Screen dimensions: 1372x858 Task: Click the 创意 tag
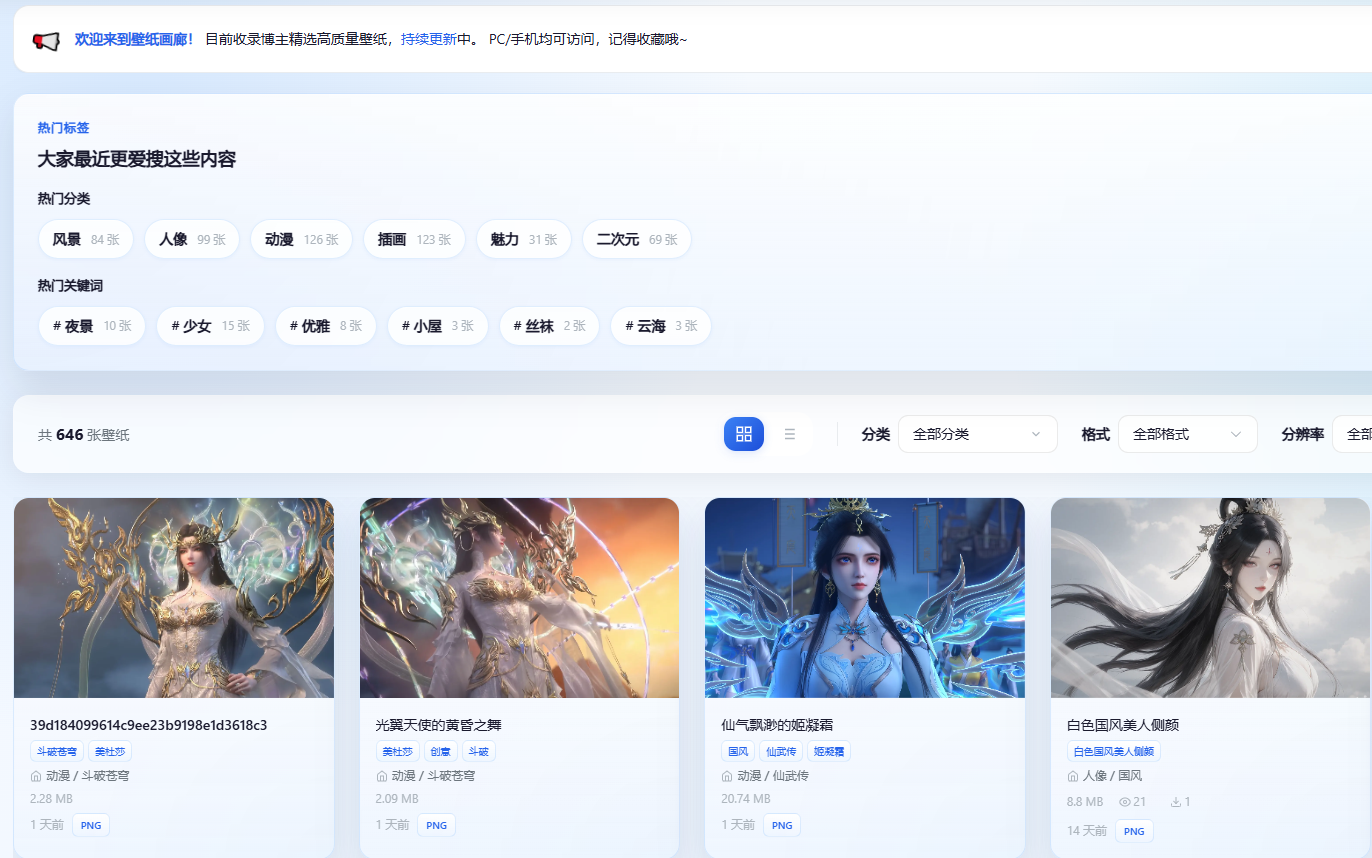(441, 751)
